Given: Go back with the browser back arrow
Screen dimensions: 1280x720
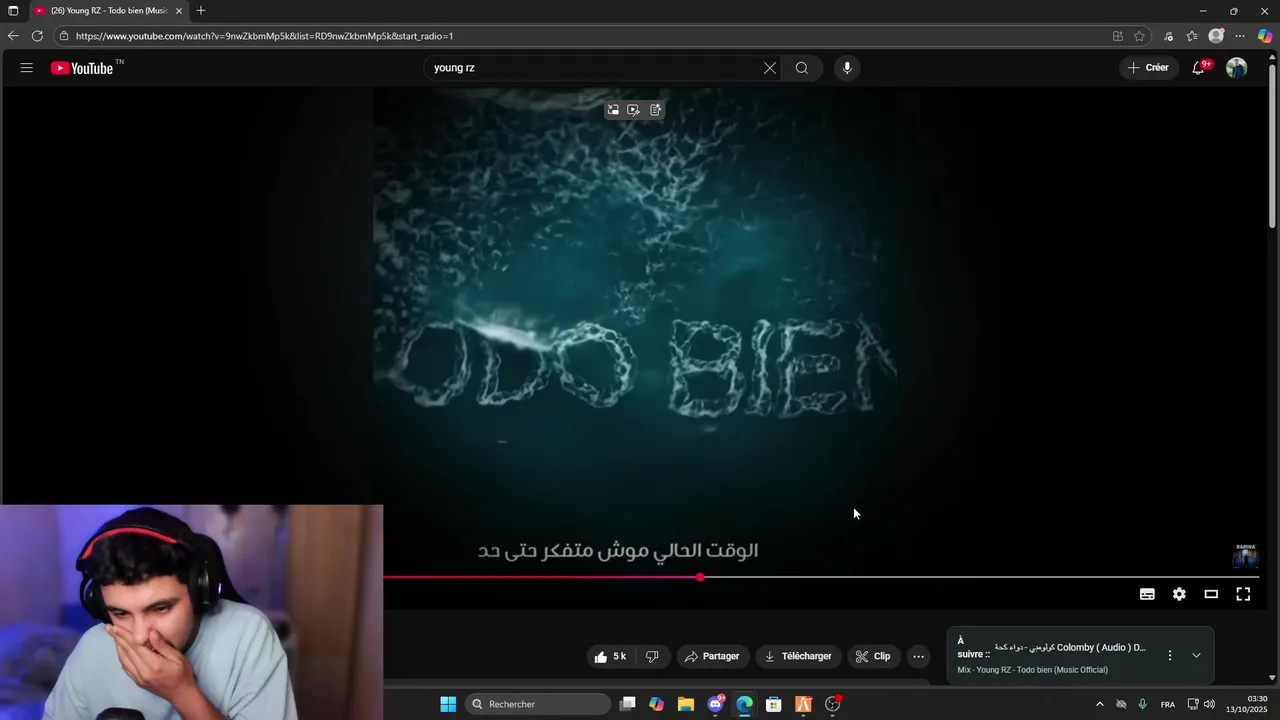Looking at the screenshot, I should click(x=13, y=36).
